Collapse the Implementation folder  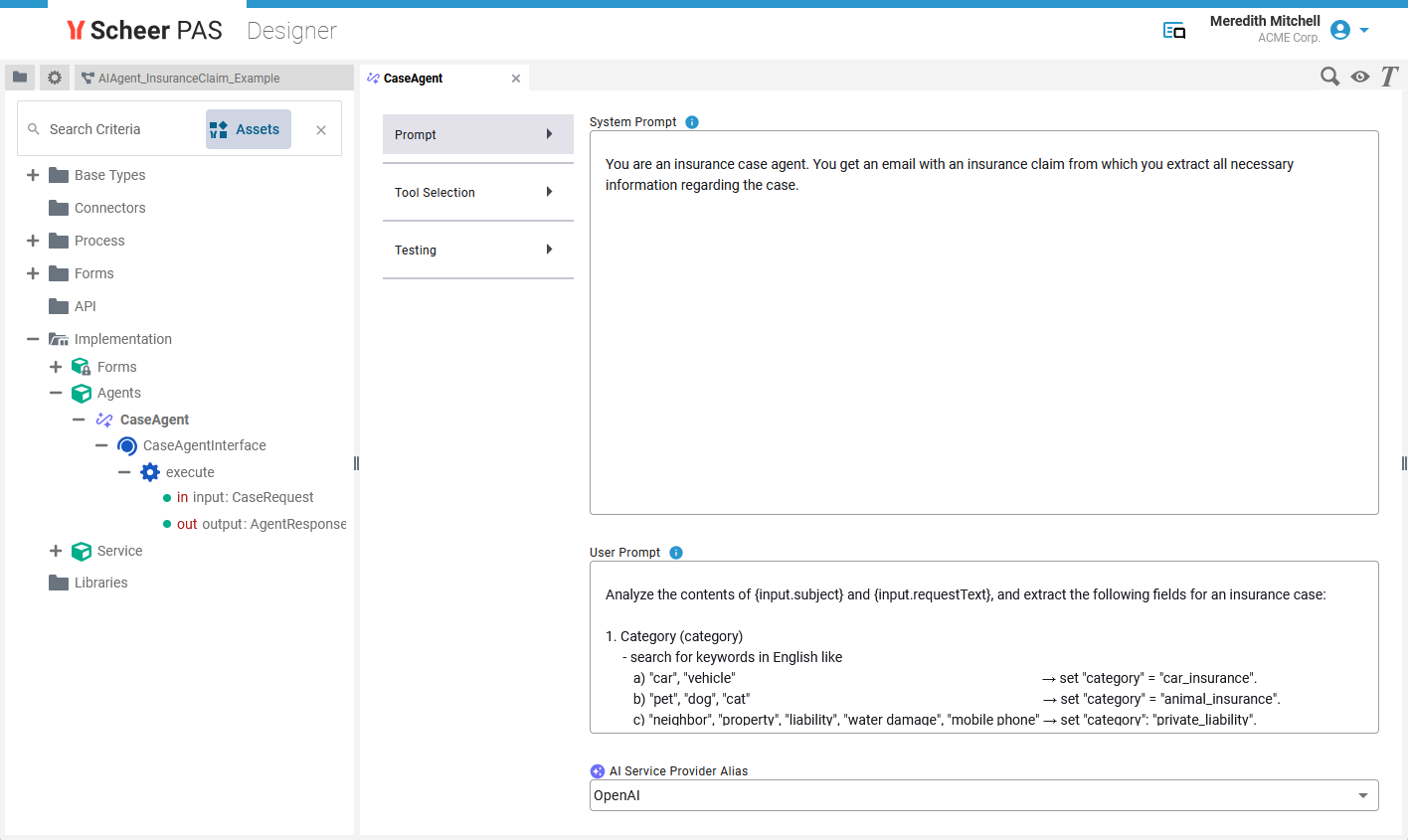pyautogui.click(x=33, y=339)
